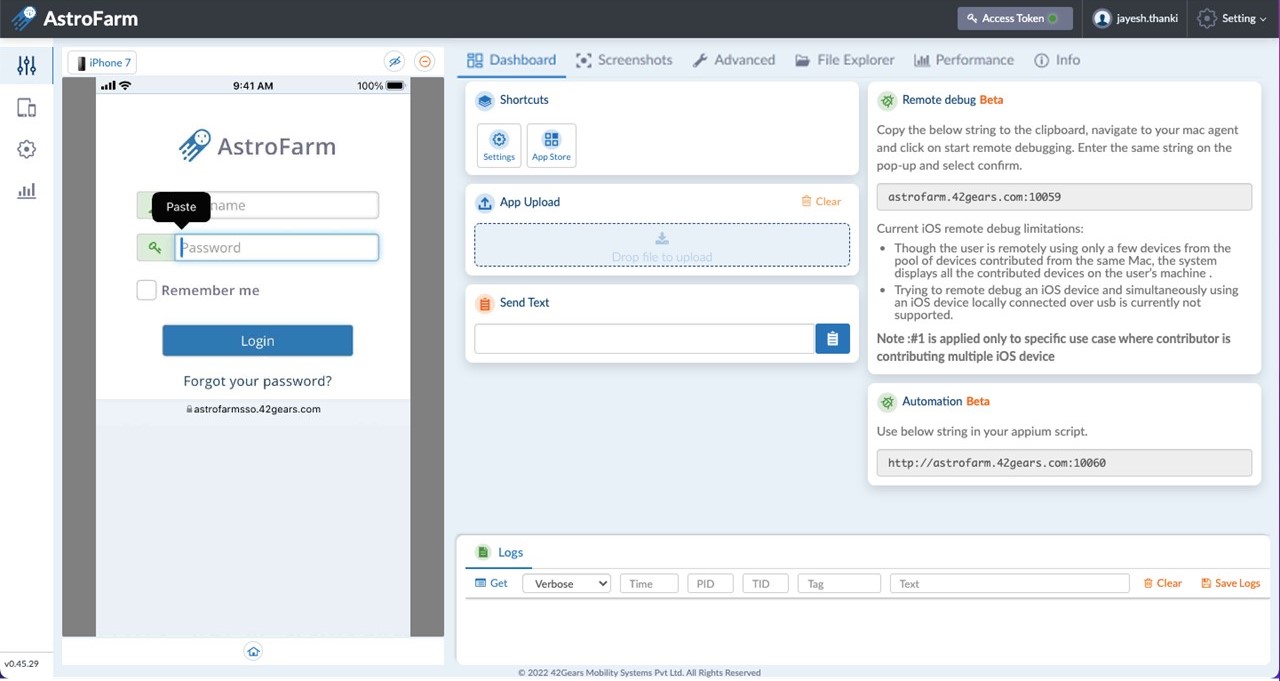The height and width of the screenshot is (681, 1280).
Task: Expand the Verbose log level dropdown
Action: point(566,584)
